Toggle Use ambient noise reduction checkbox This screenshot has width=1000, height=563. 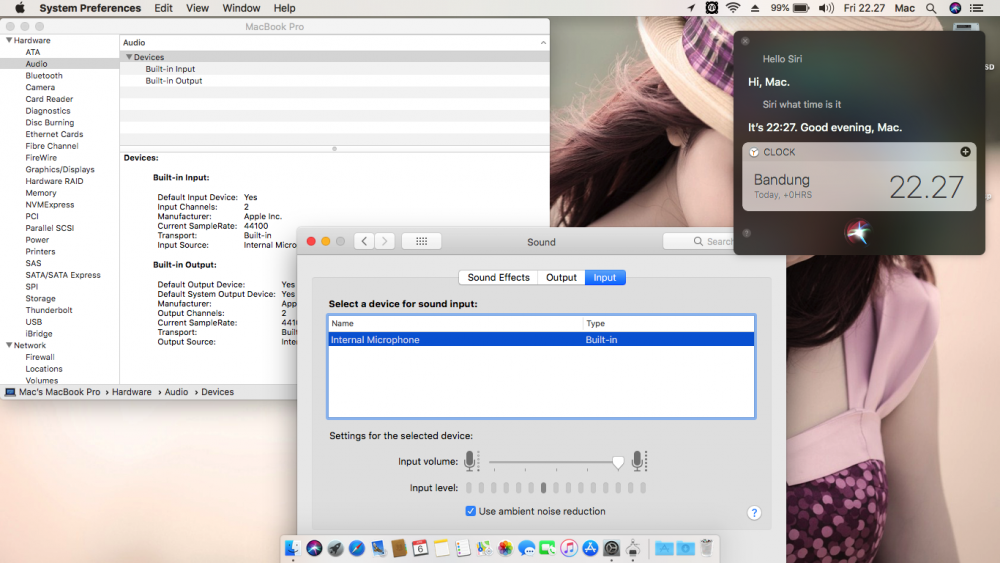[x=471, y=511]
